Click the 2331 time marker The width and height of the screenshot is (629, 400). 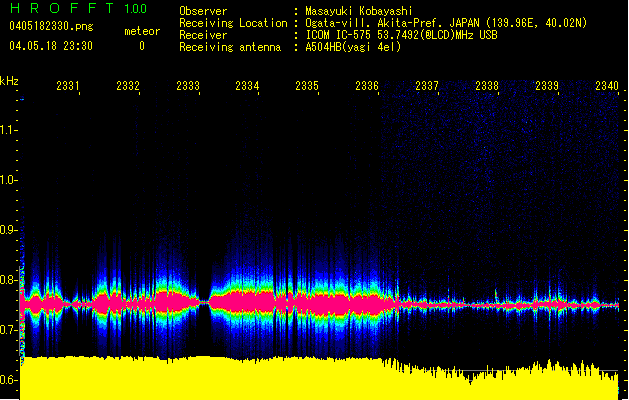point(68,86)
